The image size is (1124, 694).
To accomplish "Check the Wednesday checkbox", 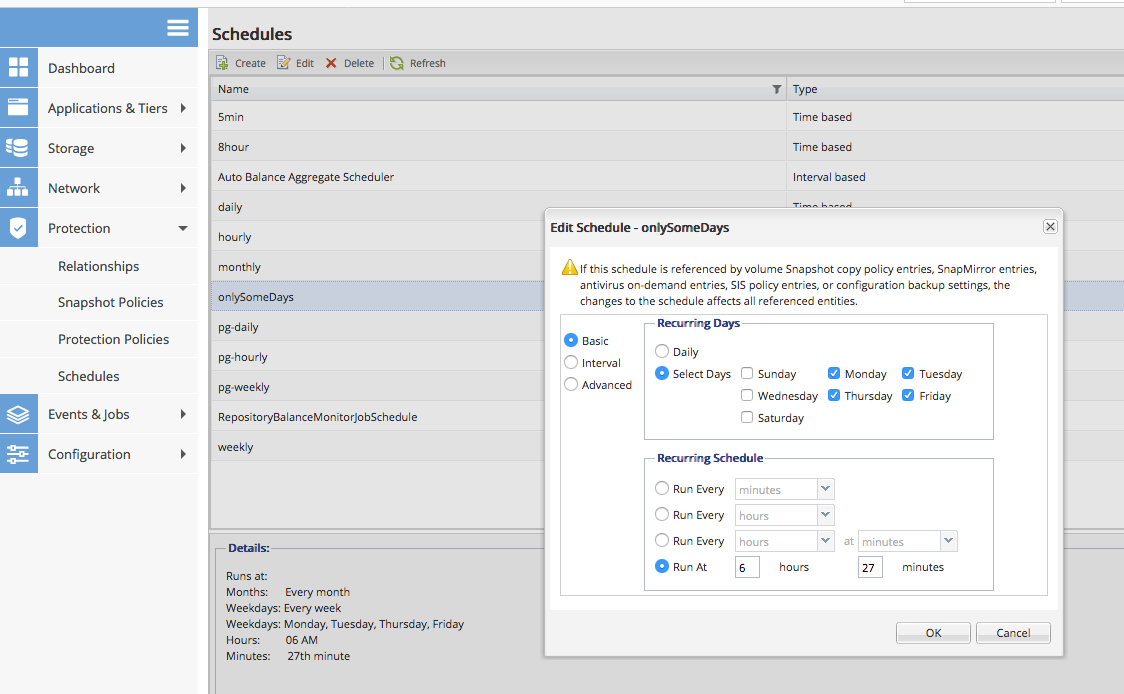I will click(747, 396).
